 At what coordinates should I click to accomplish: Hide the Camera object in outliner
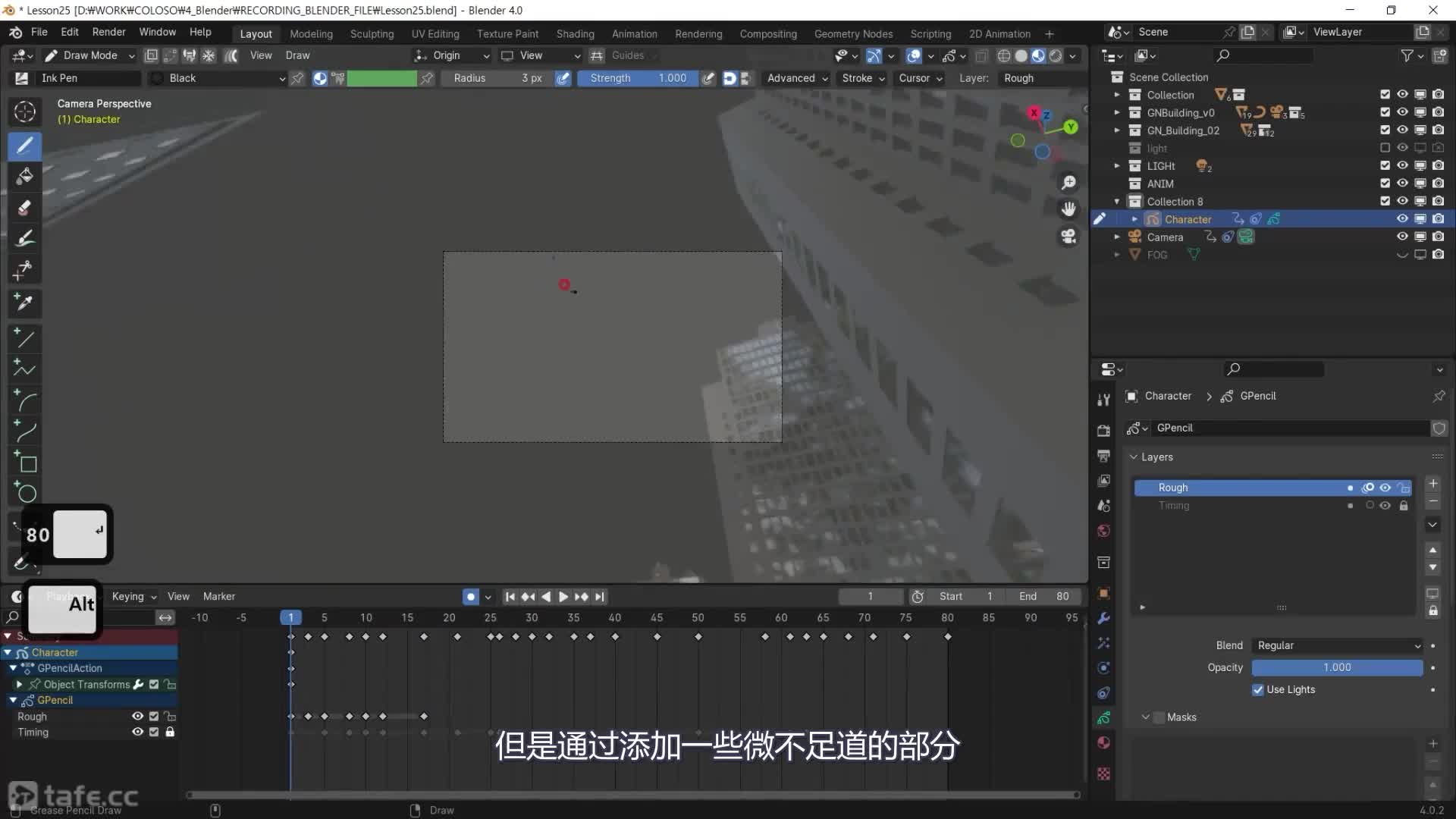1402,237
